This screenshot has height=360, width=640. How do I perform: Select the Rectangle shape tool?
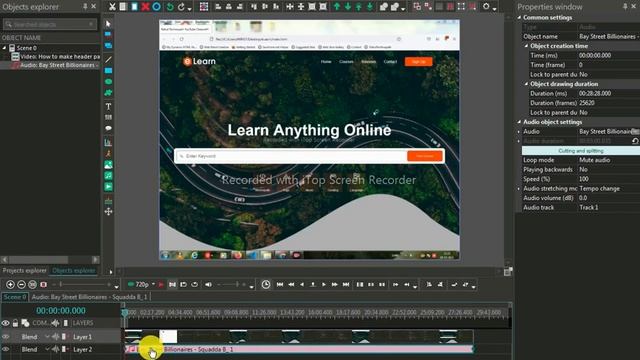pos(108,71)
